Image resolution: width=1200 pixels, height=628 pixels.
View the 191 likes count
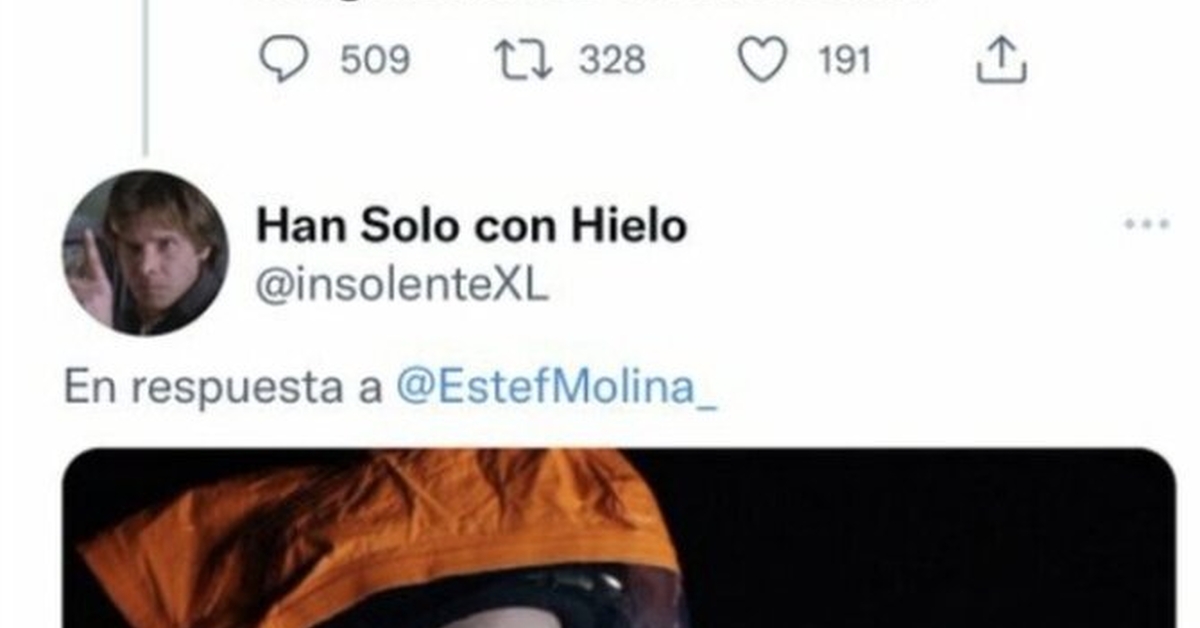845,61
